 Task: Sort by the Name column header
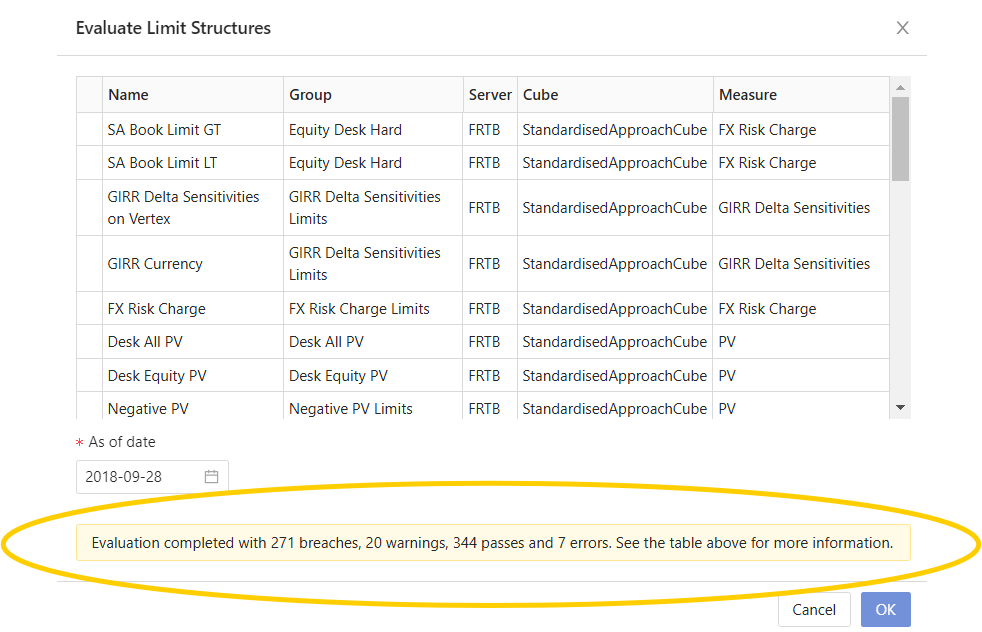pyautogui.click(x=128, y=95)
